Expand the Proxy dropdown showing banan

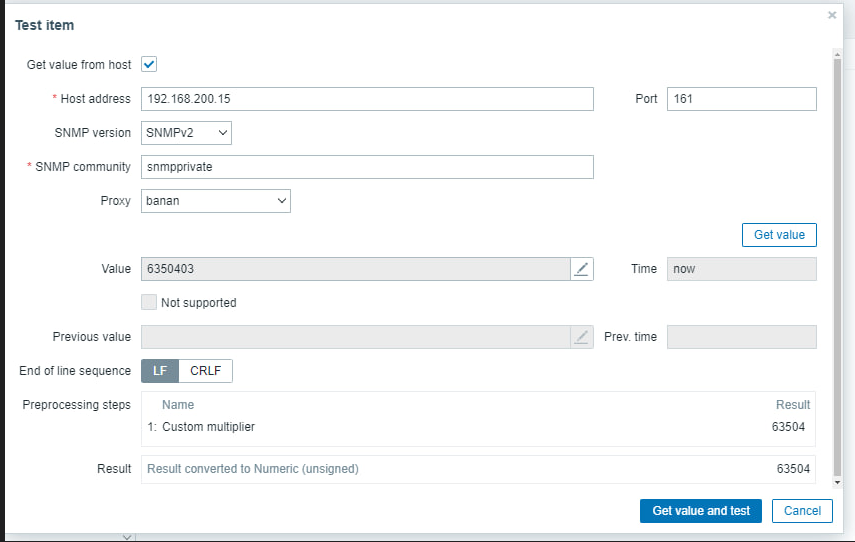coord(216,201)
